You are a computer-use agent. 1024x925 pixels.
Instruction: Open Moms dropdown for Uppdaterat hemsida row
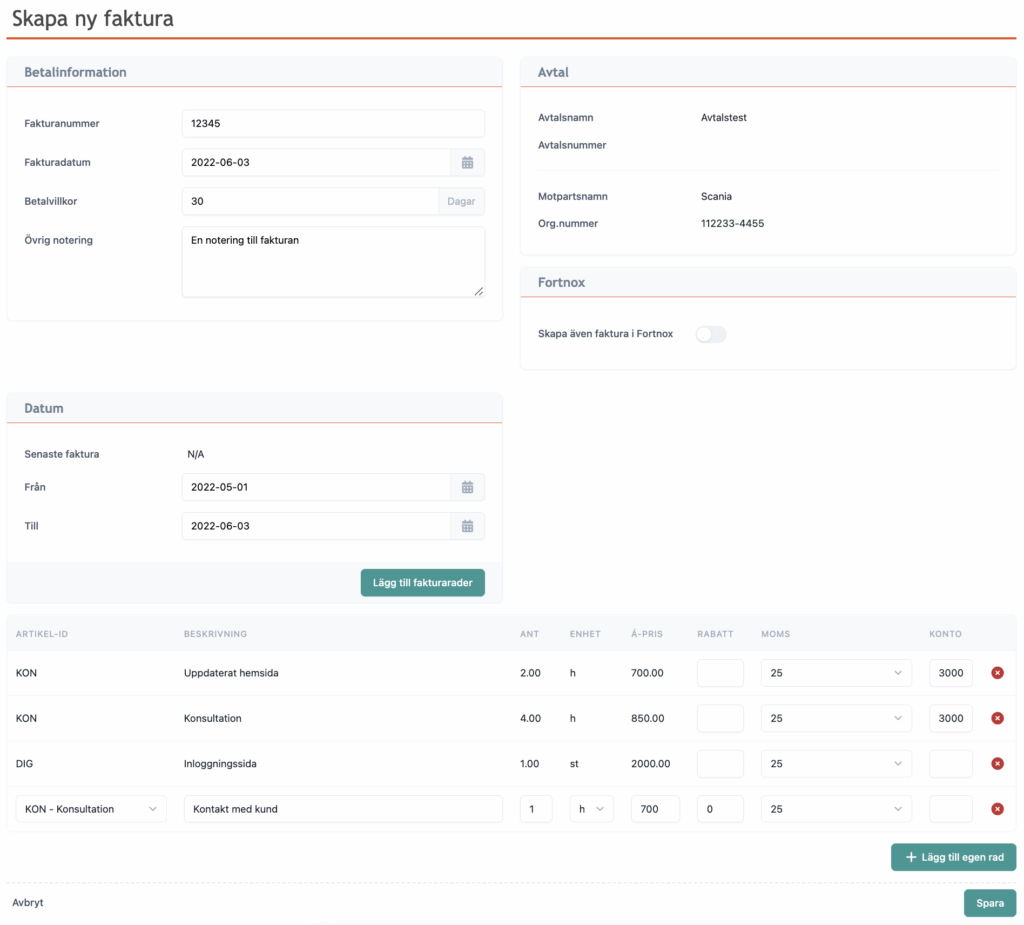836,673
